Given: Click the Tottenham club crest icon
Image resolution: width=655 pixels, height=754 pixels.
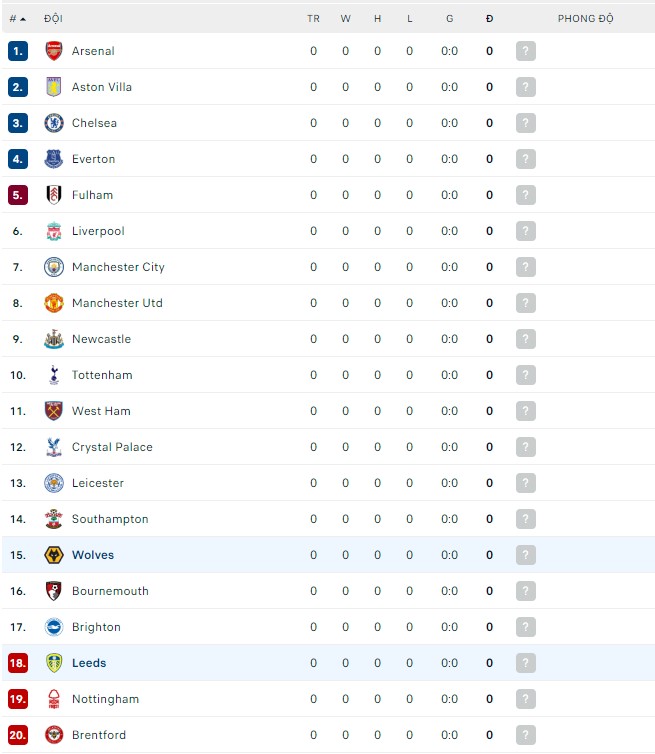Looking at the screenshot, I should point(54,375).
